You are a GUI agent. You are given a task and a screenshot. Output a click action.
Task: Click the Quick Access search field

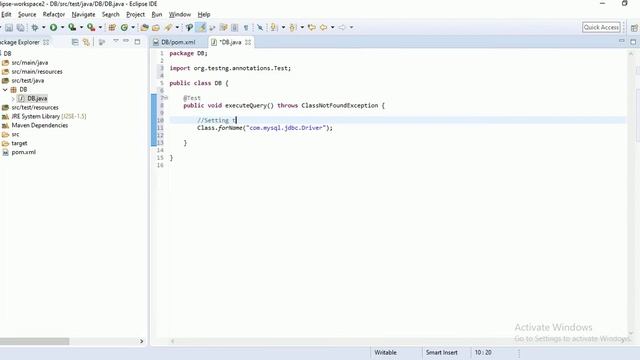tap(601, 27)
